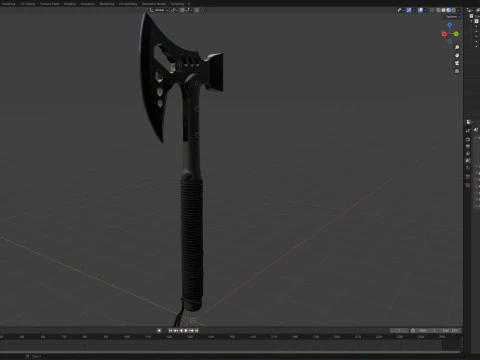This screenshot has width=480, height=360.
Task: Open the UV Editing workspace tab
Action: pyautogui.click(x=27, y=4)
